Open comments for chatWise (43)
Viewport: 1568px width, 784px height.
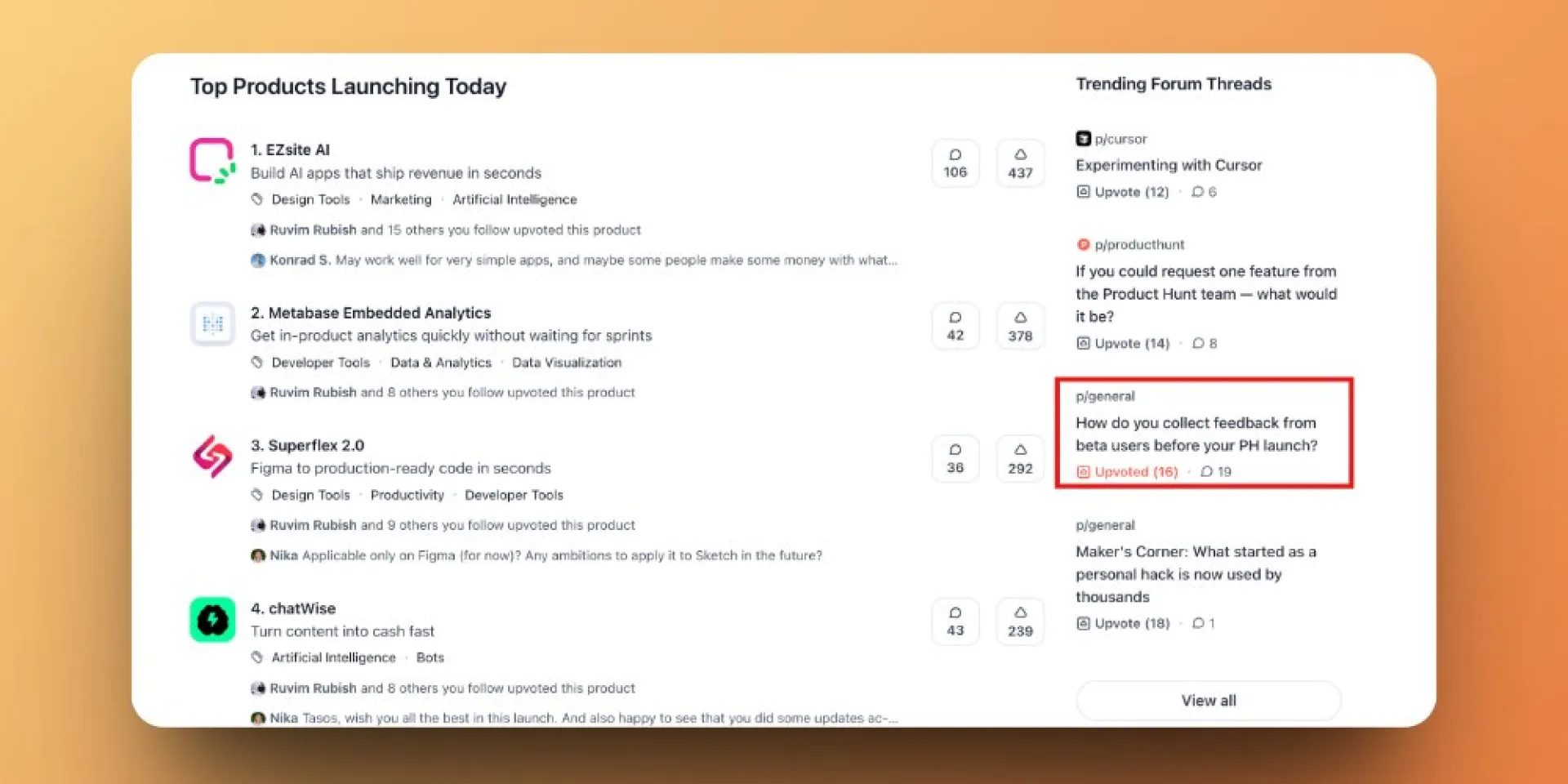[x=955, y=621]
